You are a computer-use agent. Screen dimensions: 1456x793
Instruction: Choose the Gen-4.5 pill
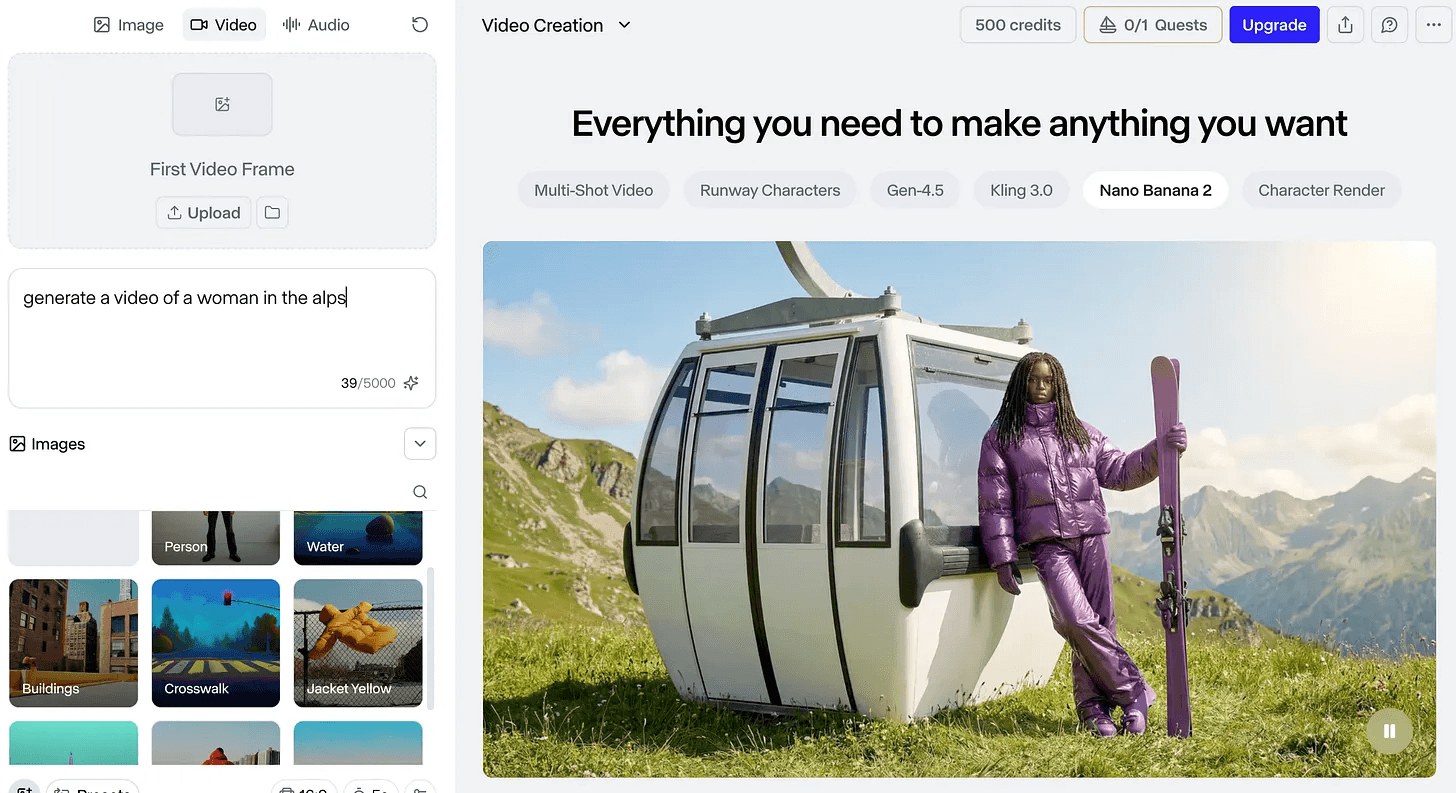[915, 190]
